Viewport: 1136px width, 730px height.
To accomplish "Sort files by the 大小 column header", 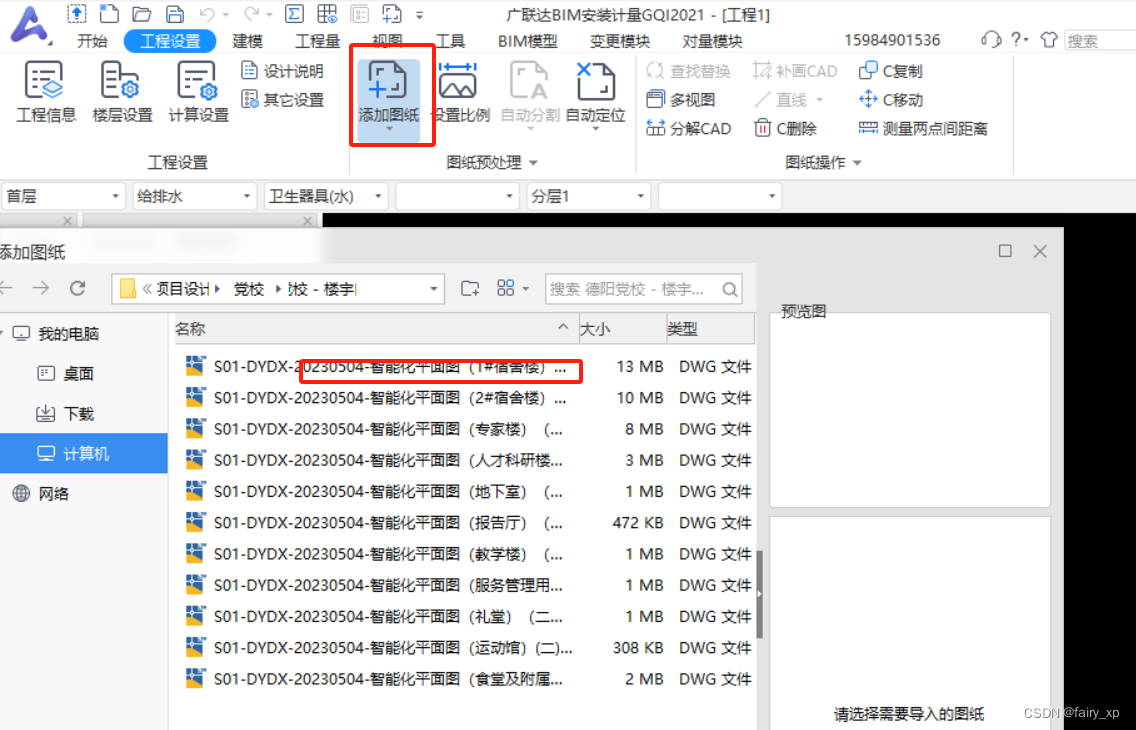I will point(622,329).
